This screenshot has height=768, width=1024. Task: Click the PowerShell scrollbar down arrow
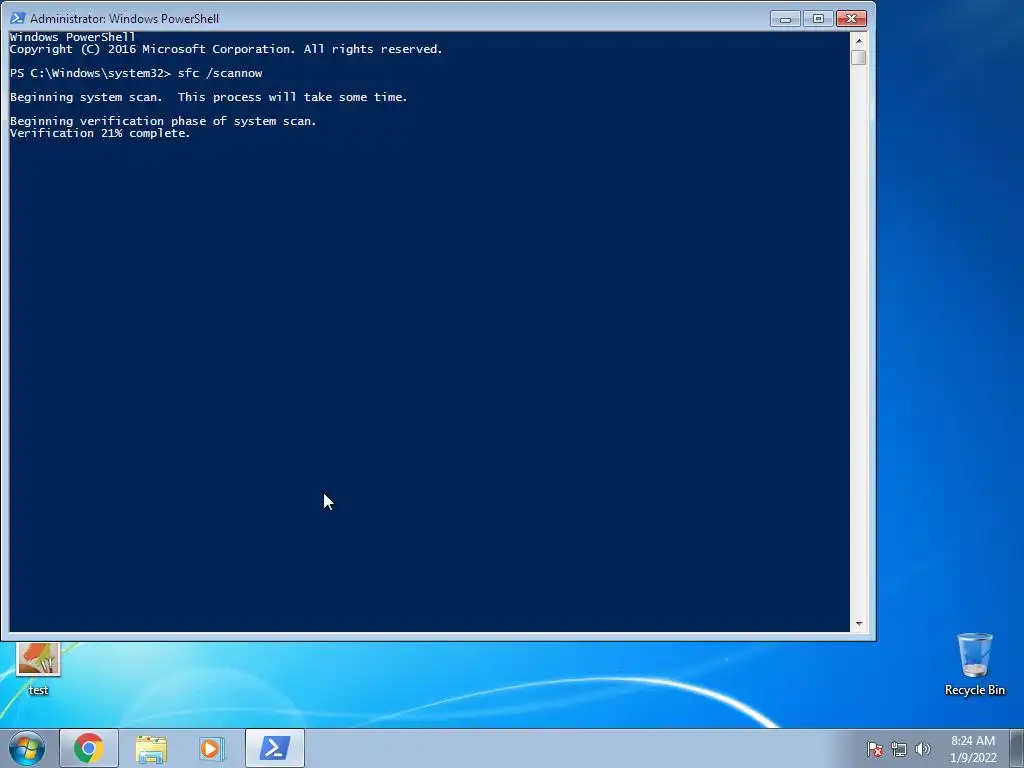pos(859,624)
